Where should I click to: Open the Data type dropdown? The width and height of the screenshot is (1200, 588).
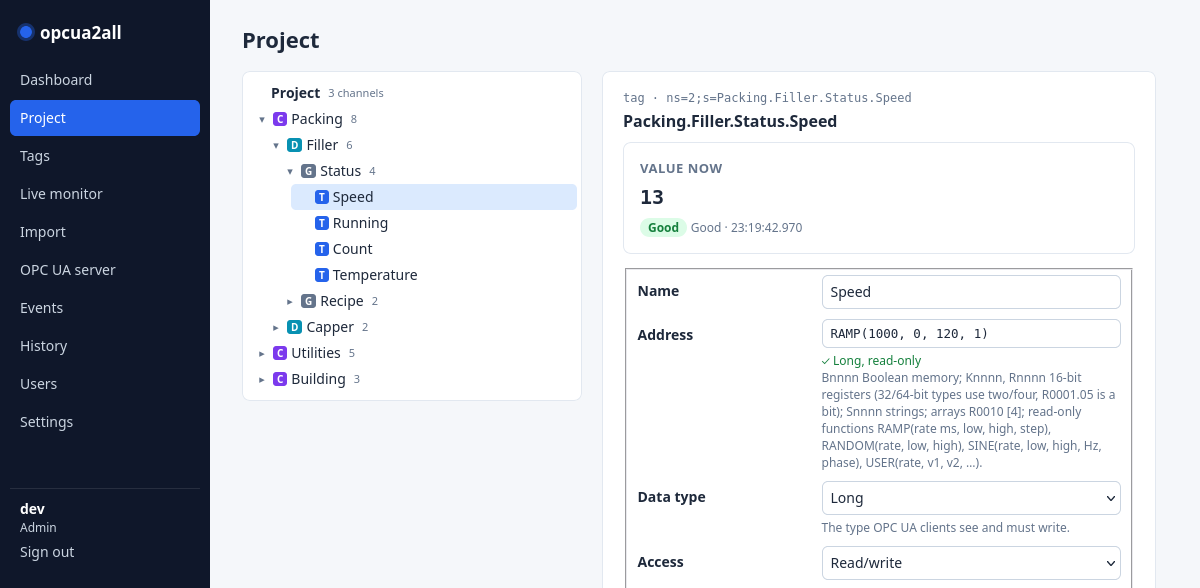971,498
